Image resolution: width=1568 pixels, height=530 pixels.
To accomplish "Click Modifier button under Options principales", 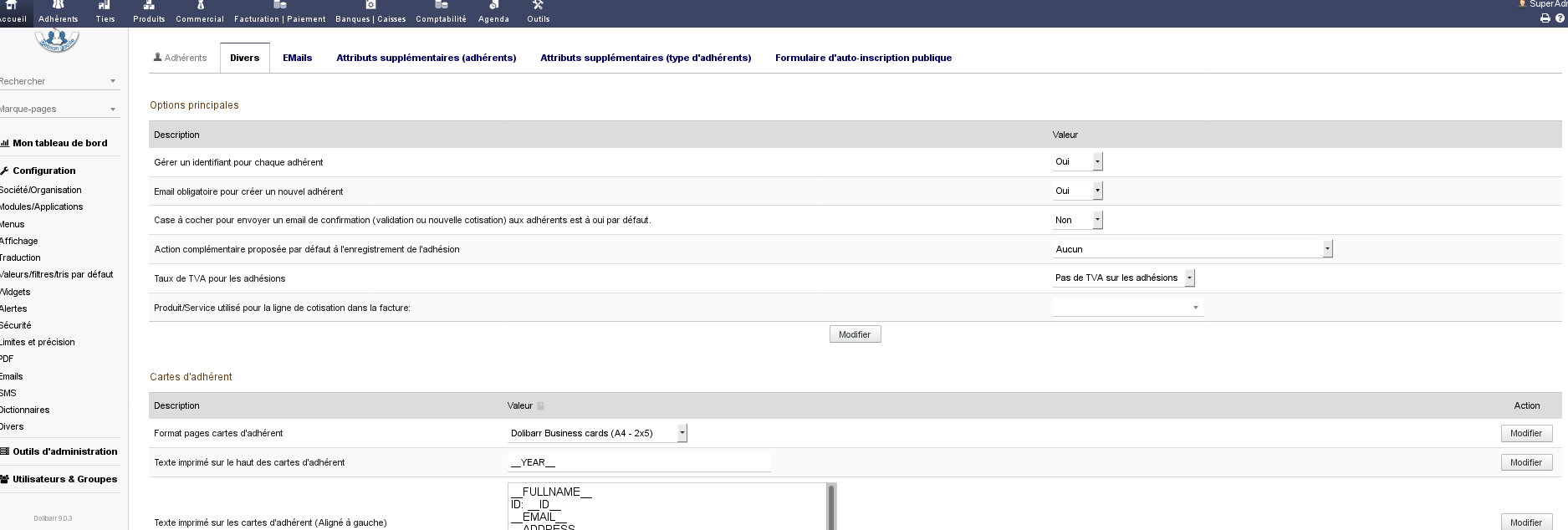I will tap(855, 334).
